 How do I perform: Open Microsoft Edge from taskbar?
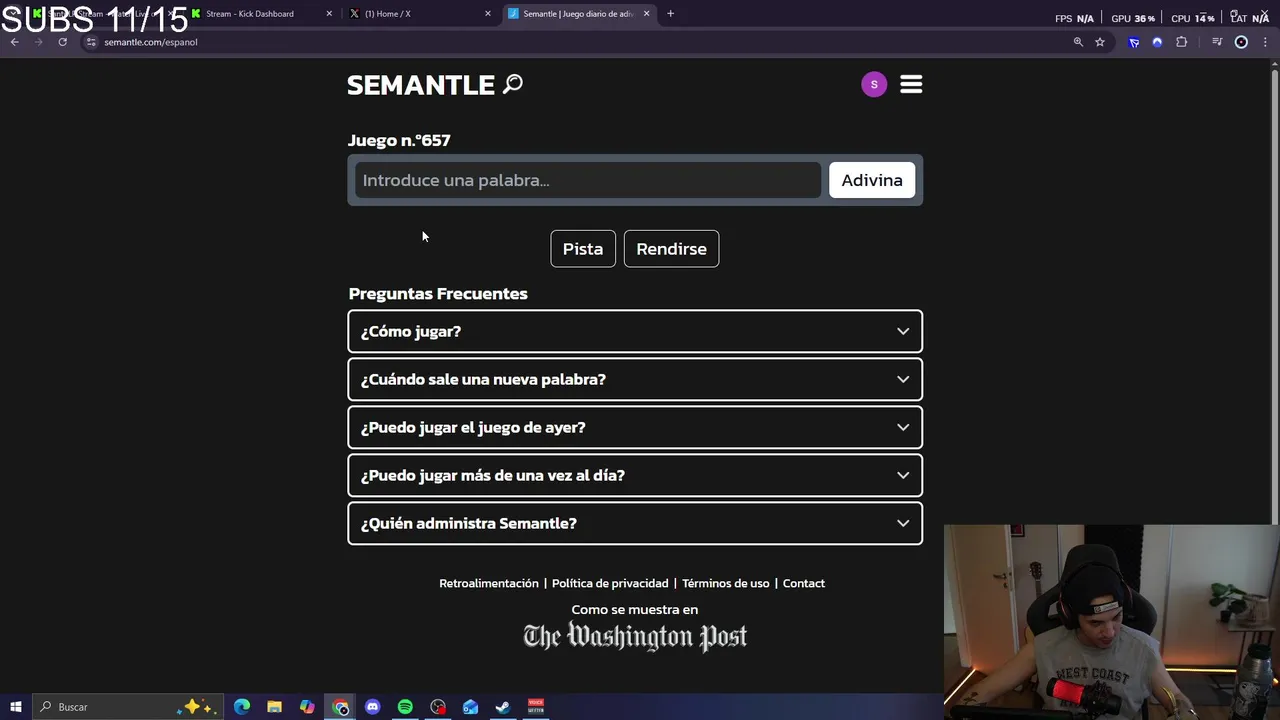(242, 707)
